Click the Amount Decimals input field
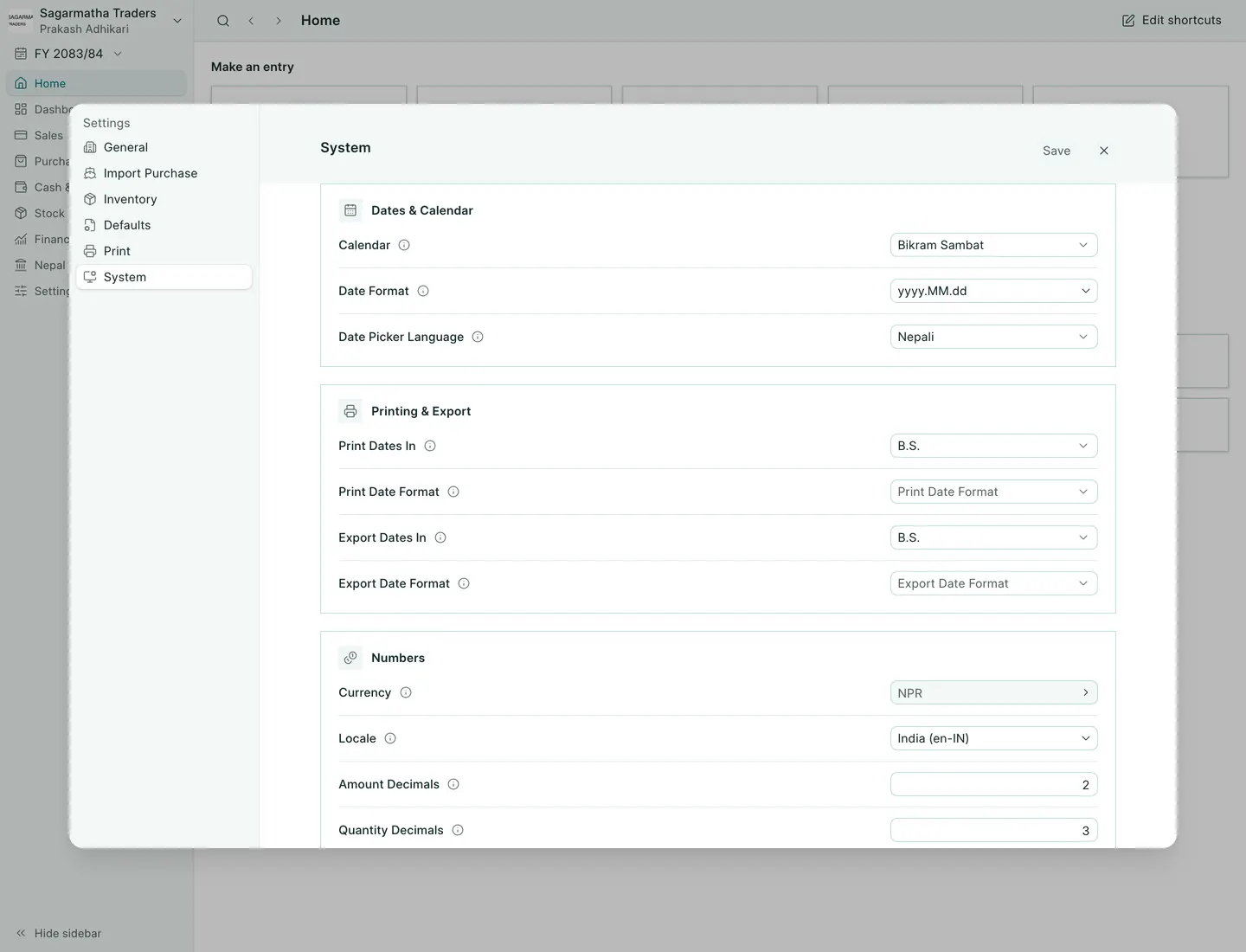This screenshot has width=1246, height=952. click(993, 784)
